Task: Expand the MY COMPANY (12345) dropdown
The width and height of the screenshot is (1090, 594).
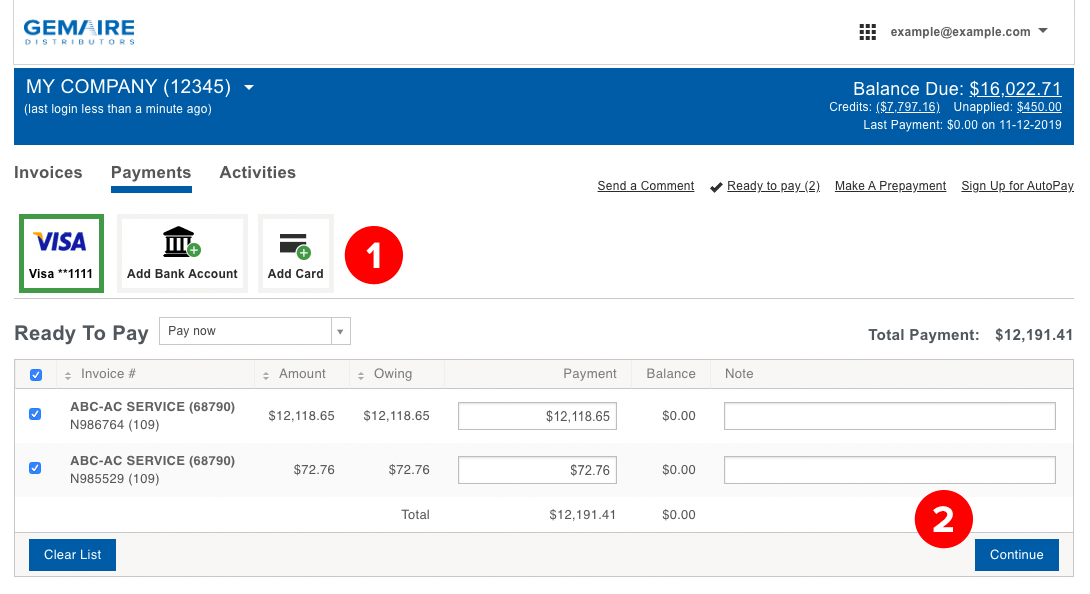Action: pyautogui.click(x=249, y=88)
